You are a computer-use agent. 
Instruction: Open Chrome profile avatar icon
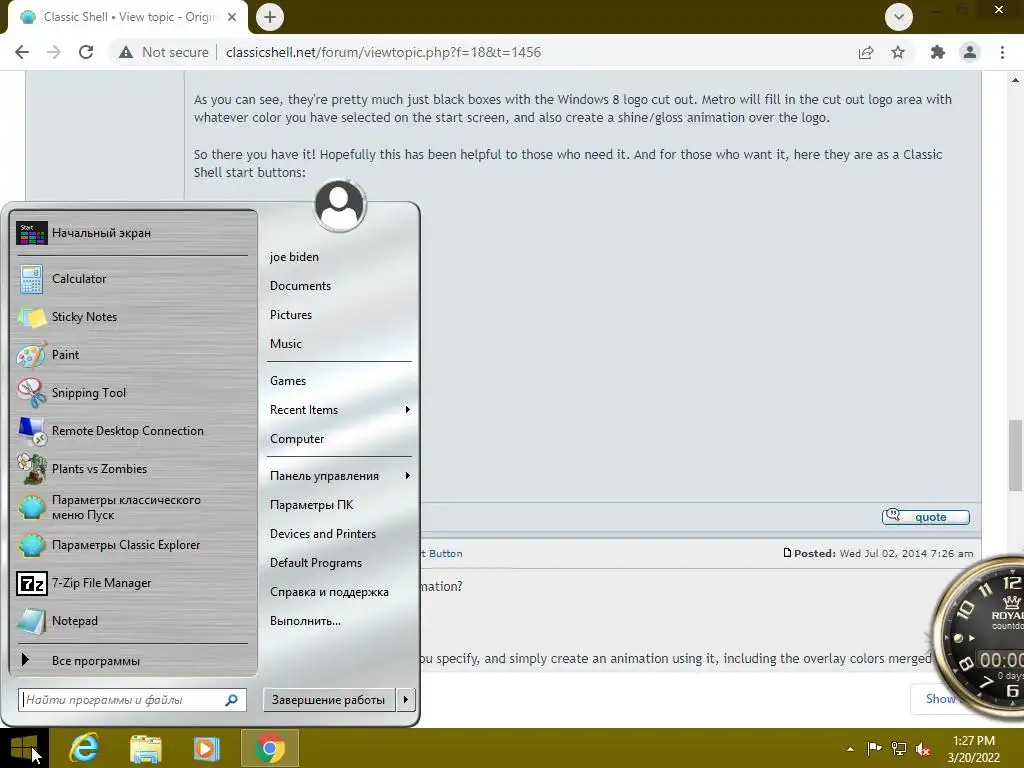pos(970,52)
